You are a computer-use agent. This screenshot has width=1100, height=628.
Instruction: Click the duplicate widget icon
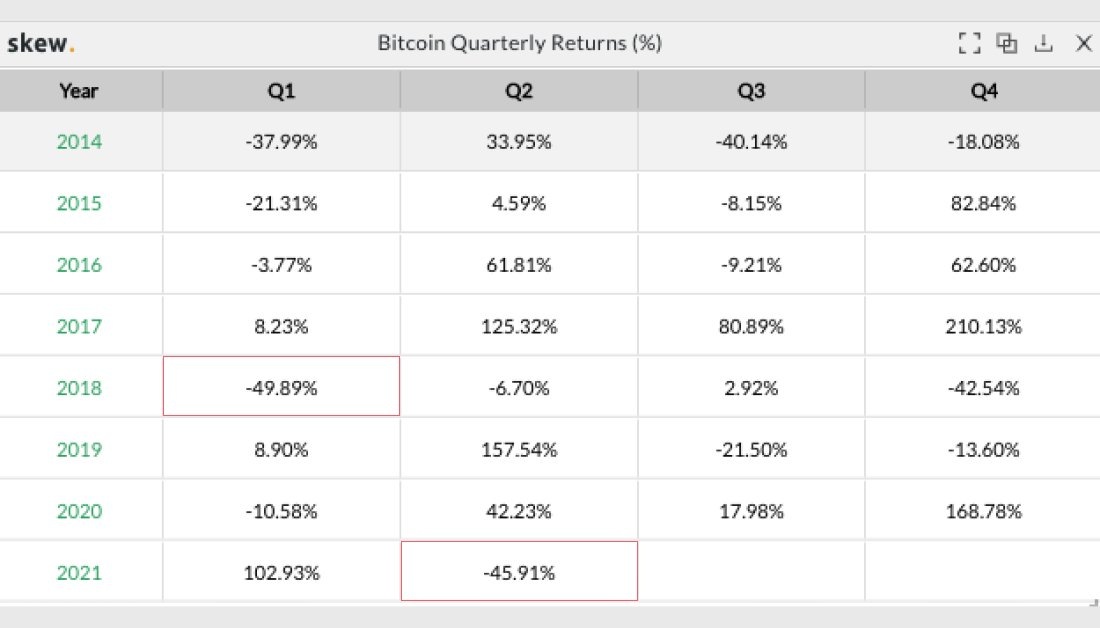point(1007,43)
